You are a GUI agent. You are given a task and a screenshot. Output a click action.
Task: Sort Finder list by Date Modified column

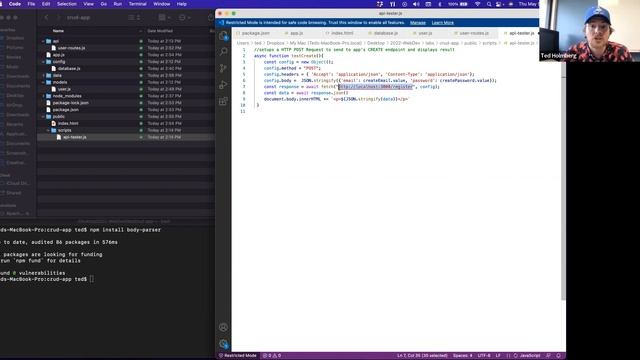(x=160, y=31)
